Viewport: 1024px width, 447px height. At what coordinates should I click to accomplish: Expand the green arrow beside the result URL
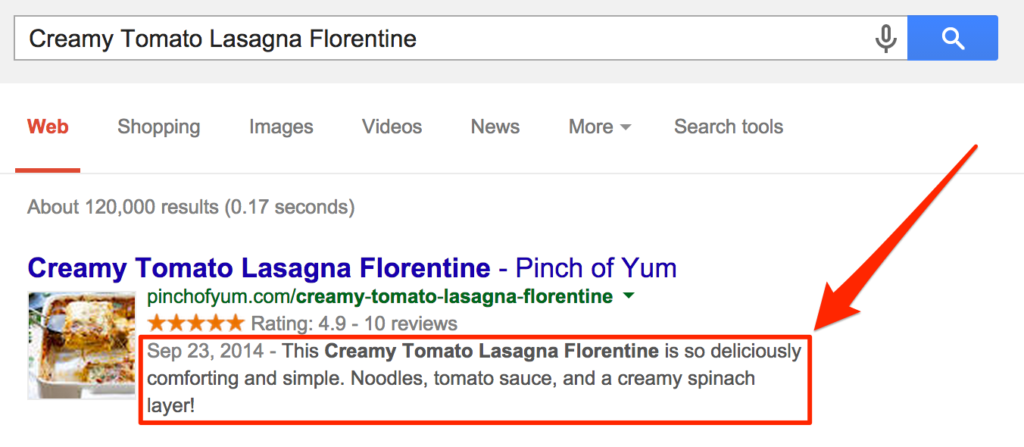(628, 296)
